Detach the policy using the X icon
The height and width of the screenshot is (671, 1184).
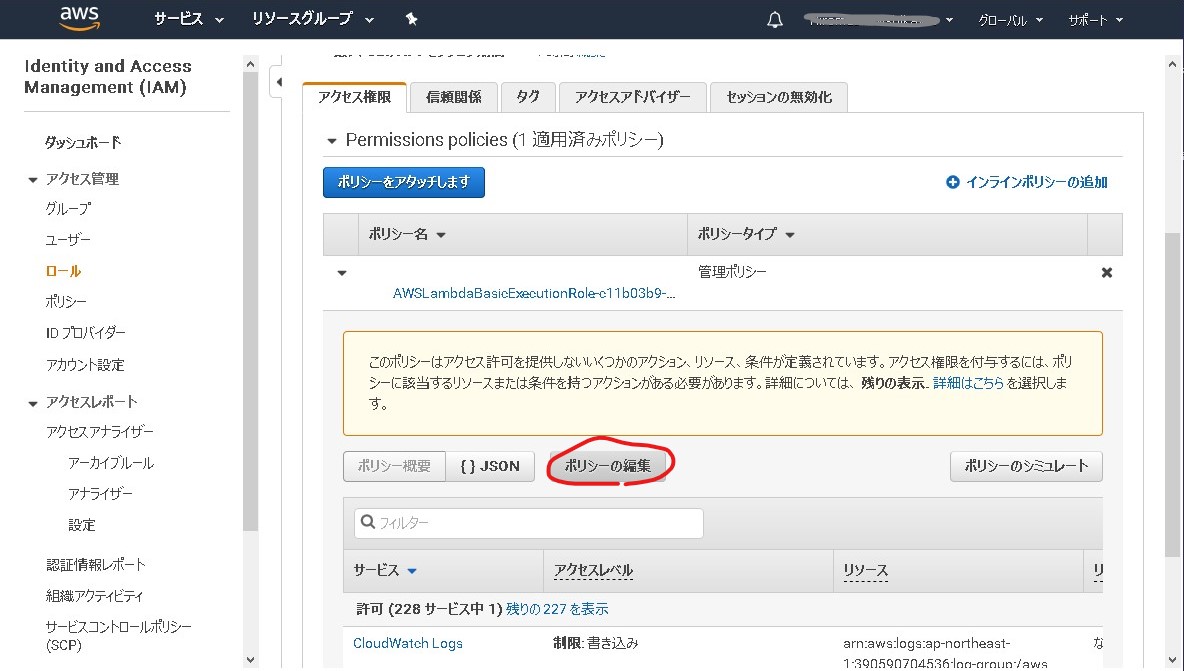pyautogui.click(x=1106, y=271)
